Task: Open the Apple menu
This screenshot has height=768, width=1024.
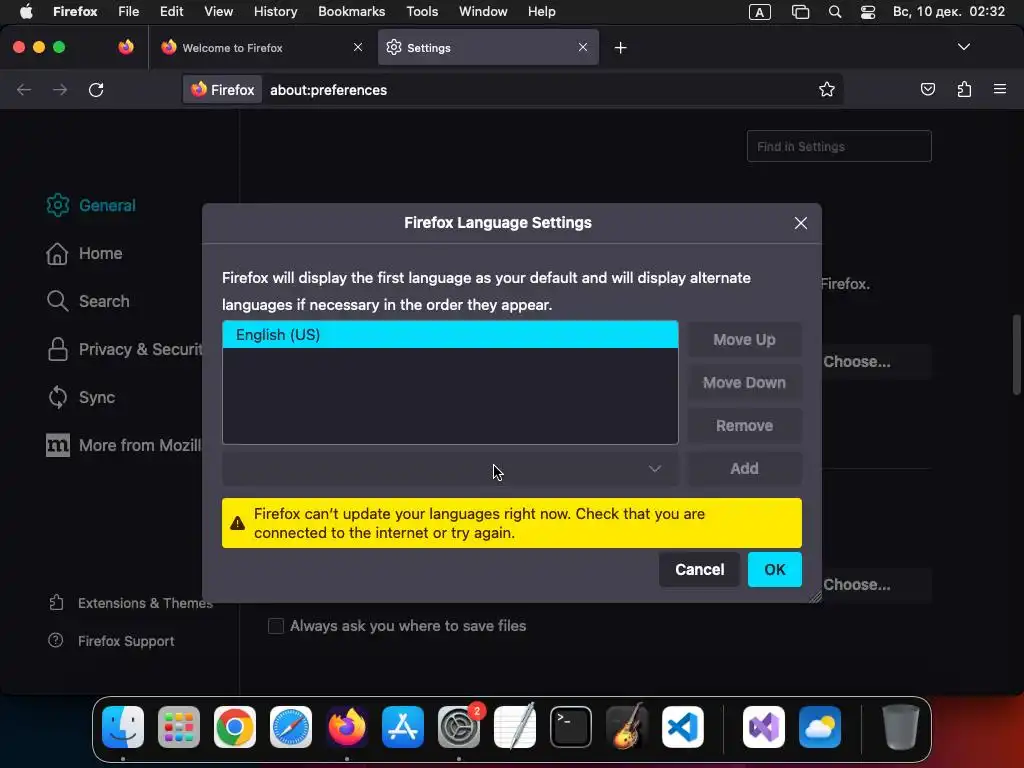Action: click(x=26, y=12)
